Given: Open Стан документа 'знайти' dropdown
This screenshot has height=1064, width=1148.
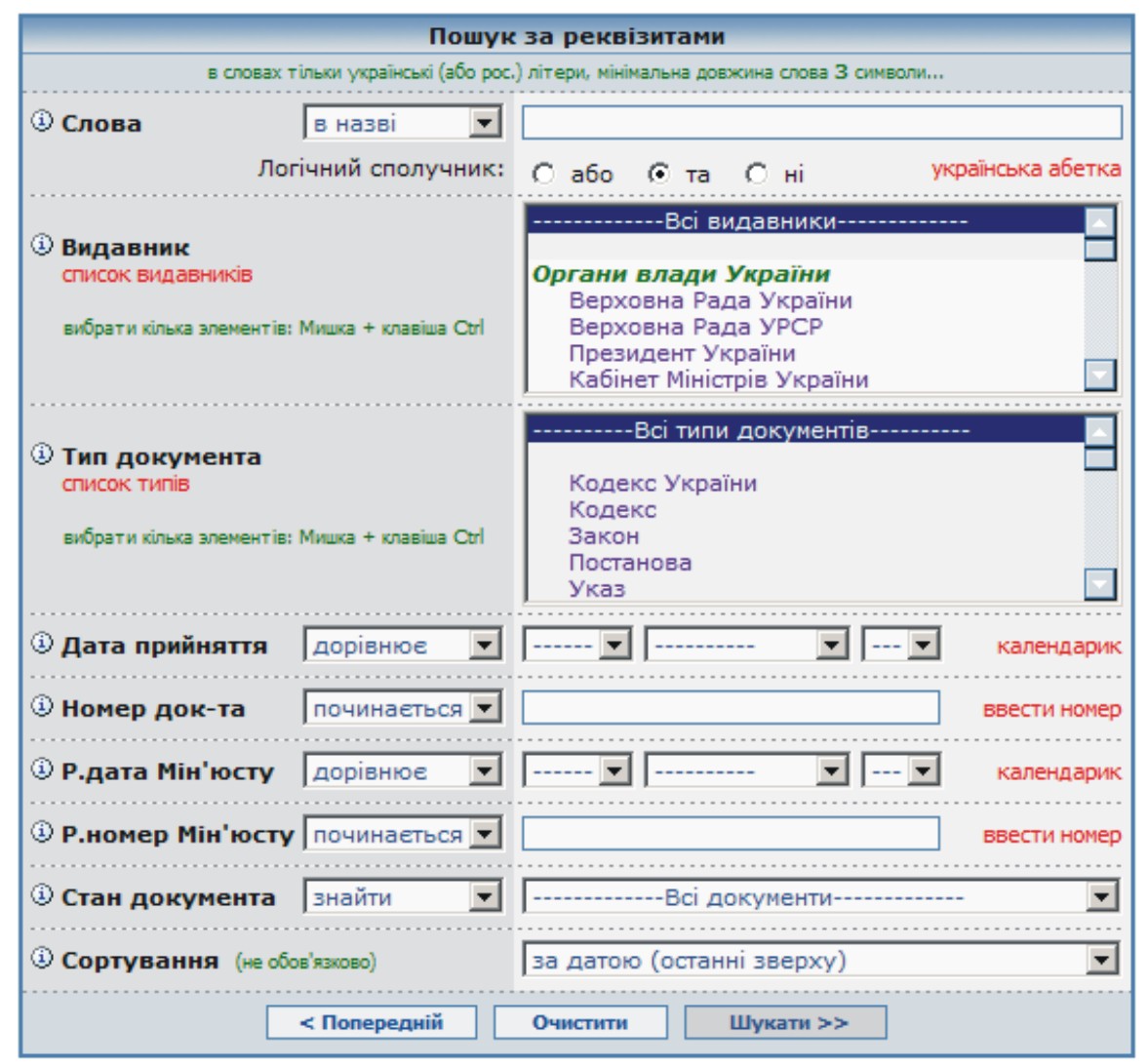Looking at the screenshot, I should [x=403, y=897].
